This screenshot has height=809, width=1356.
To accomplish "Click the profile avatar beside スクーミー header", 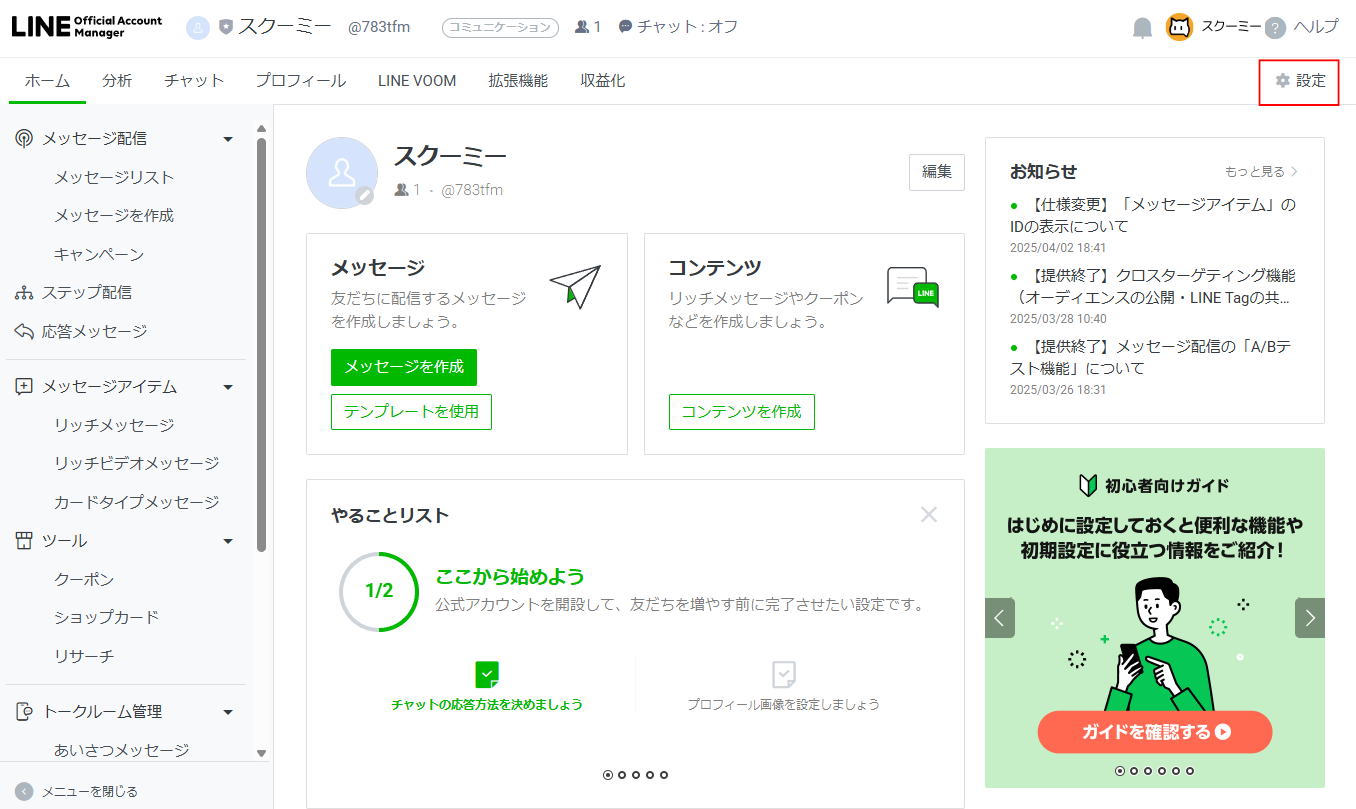I will click(x=199, y=27).
